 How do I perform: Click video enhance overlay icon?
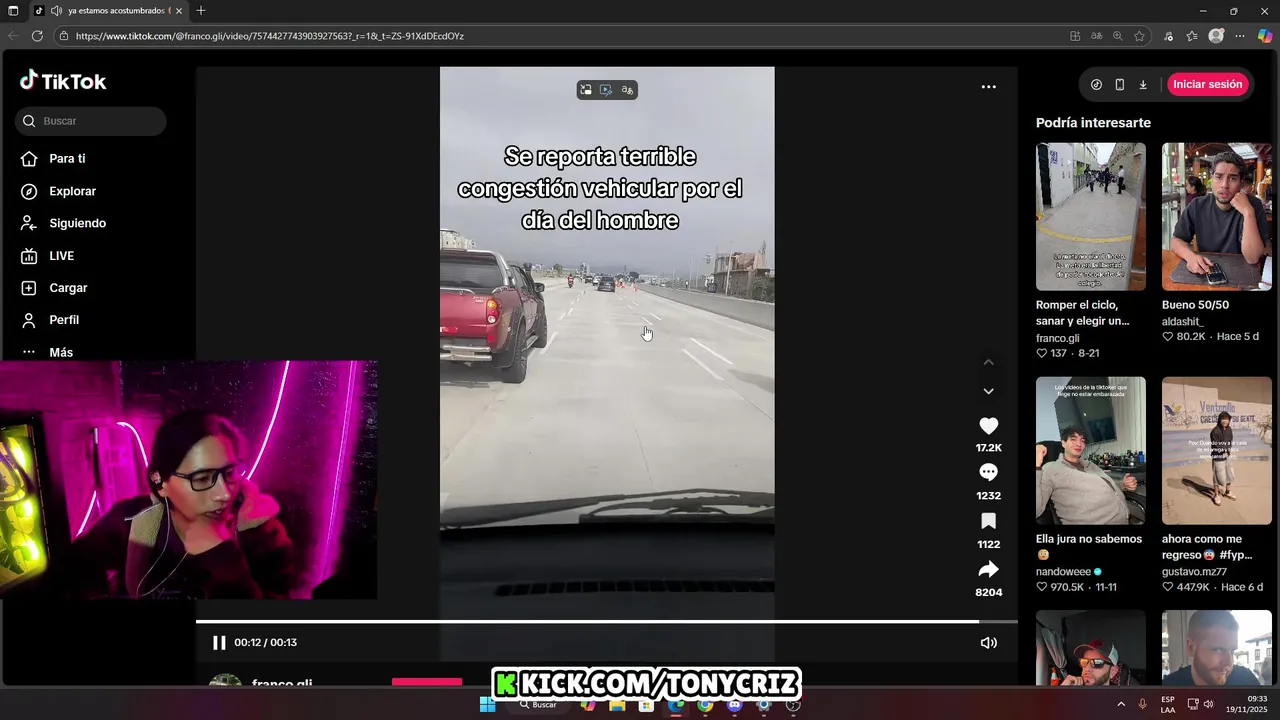[606, 90]
